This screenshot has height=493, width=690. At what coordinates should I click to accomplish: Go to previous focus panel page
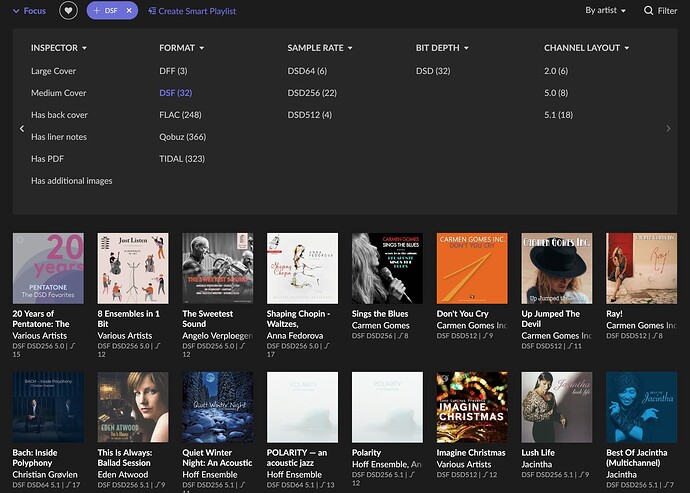click(x=22, y=129)
